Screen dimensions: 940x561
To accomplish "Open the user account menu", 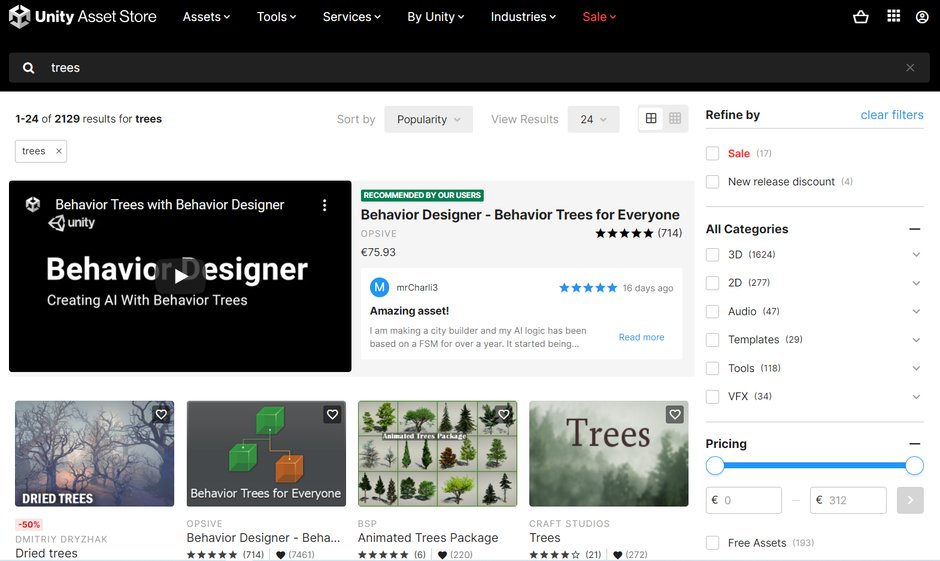I will 922,17.
